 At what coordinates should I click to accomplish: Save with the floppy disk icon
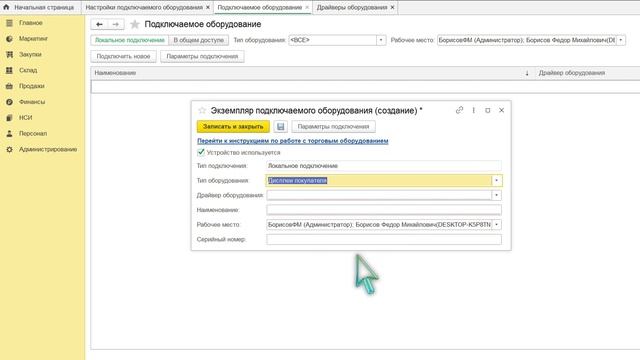[280, 127]
